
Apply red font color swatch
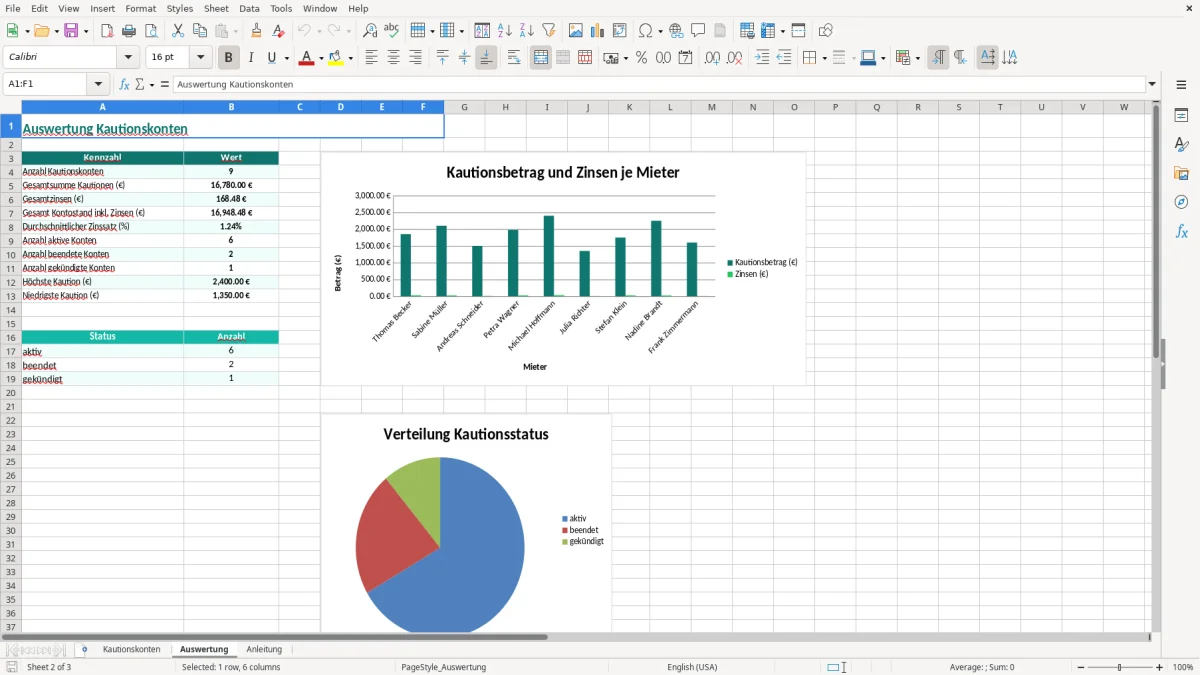pyautogui.click(x=306, y=58)
